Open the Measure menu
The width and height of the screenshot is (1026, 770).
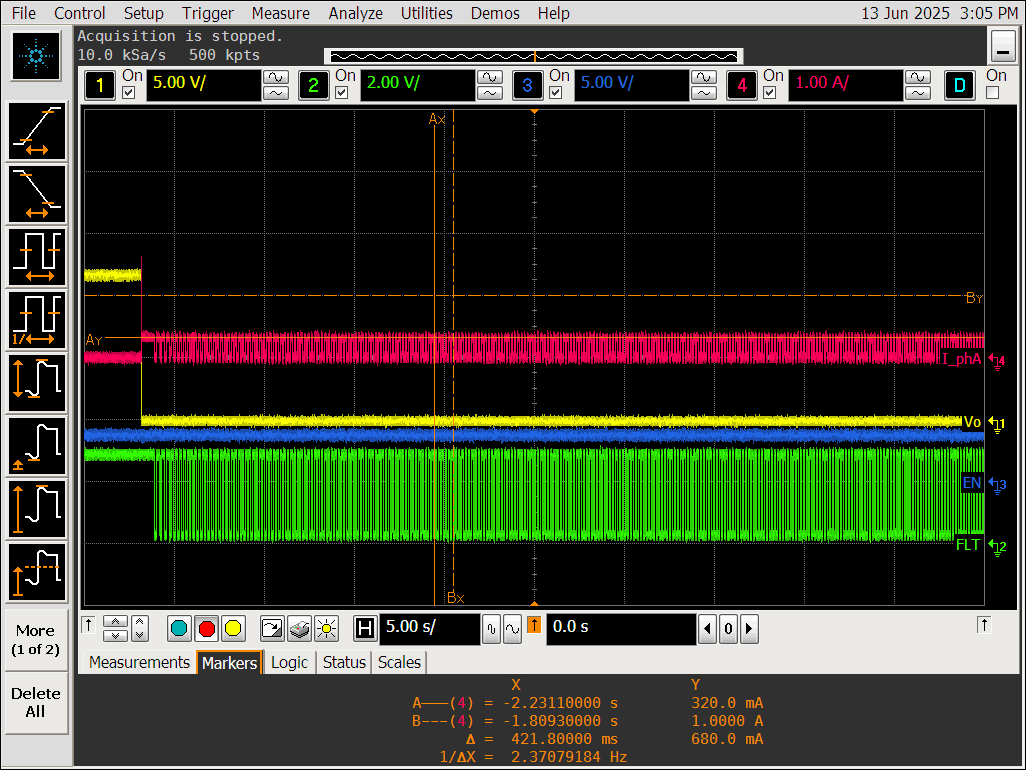click(x=281, y=13)
